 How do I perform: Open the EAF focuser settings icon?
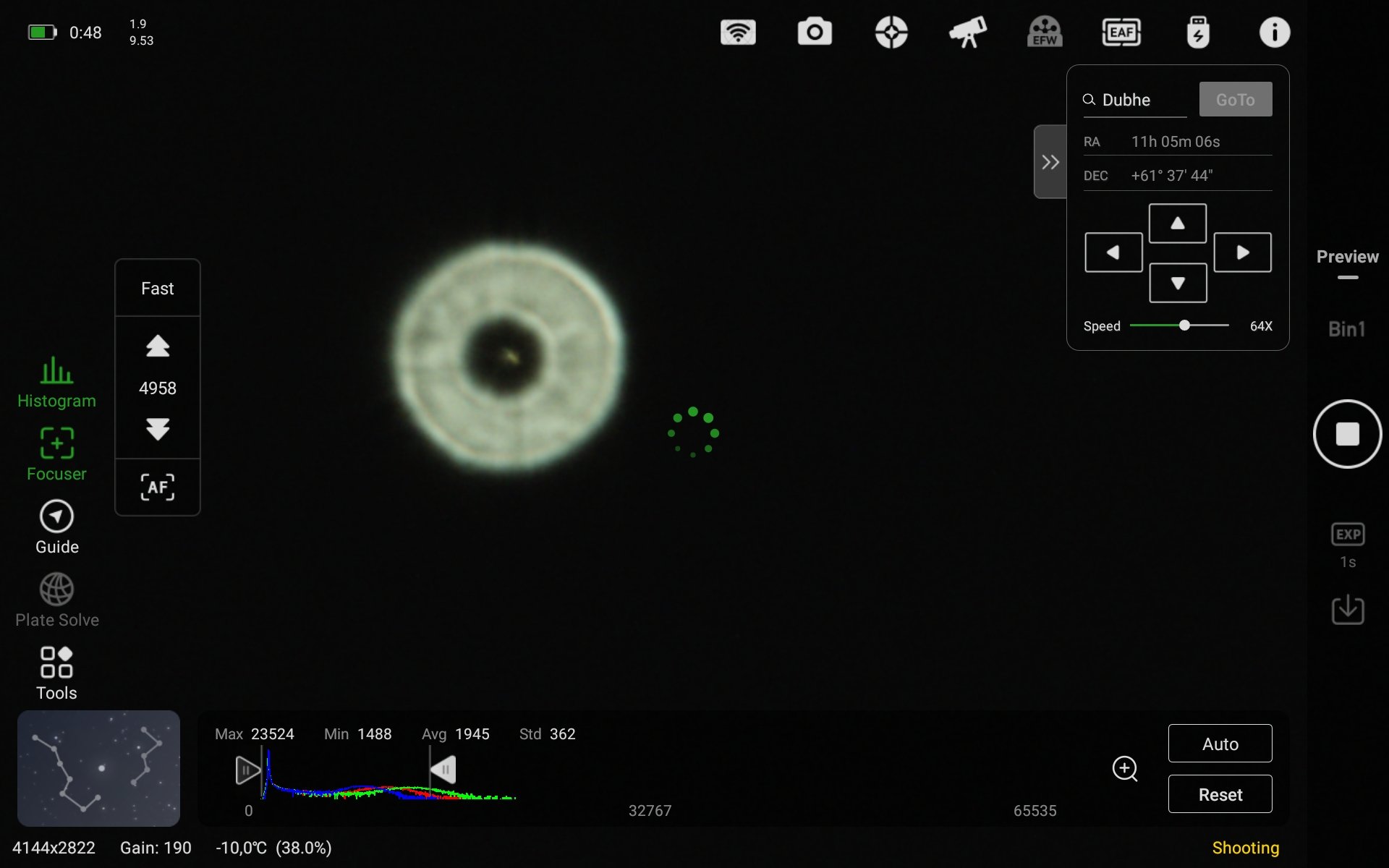coord(1121,33)
